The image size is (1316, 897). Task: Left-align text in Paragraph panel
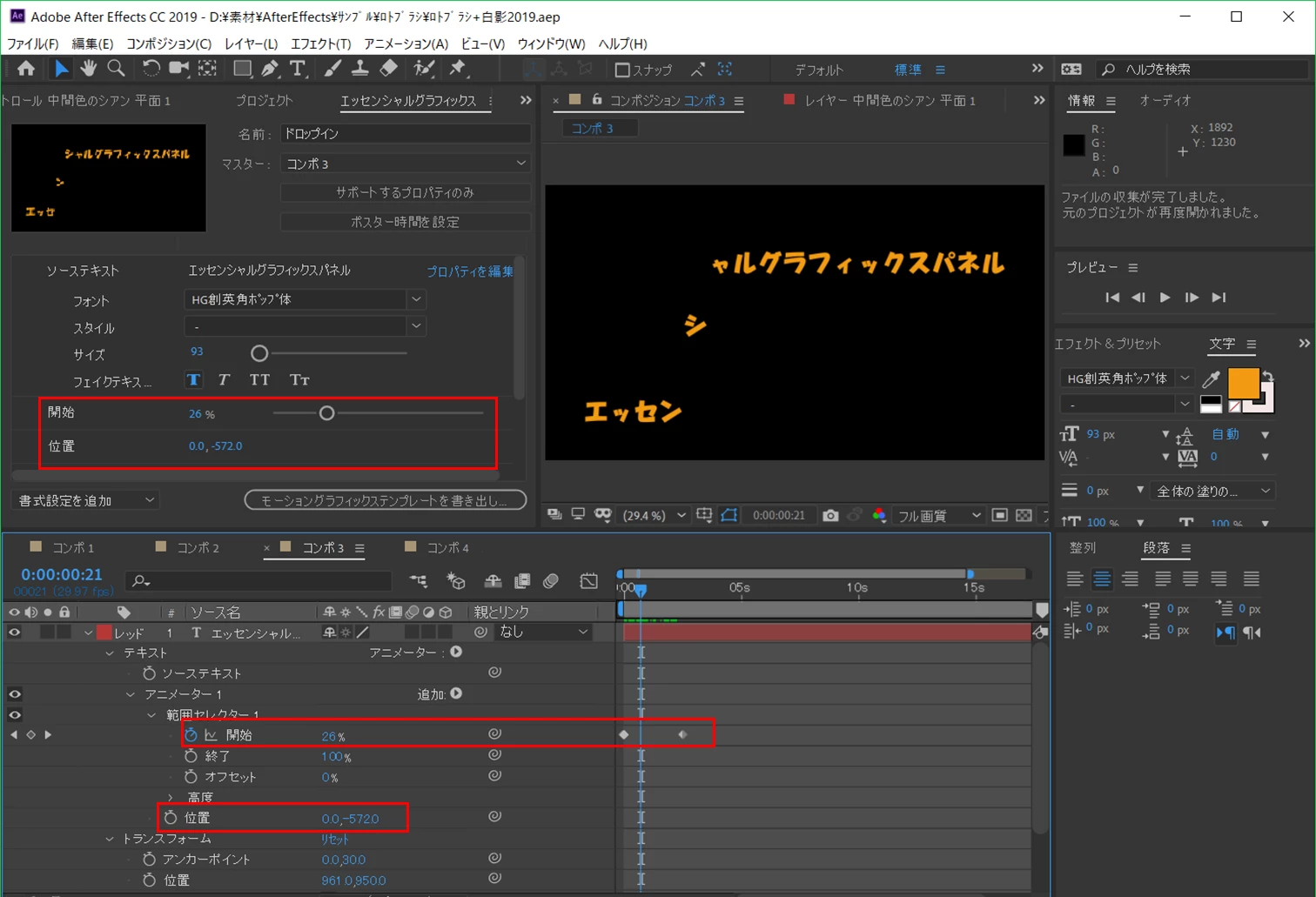pyautogui.click(x=1075, y=579)
